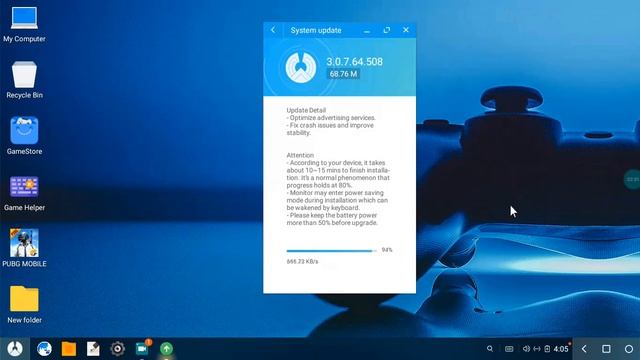Click the green floating bubble at screen edge

click(x=632, y=180)
